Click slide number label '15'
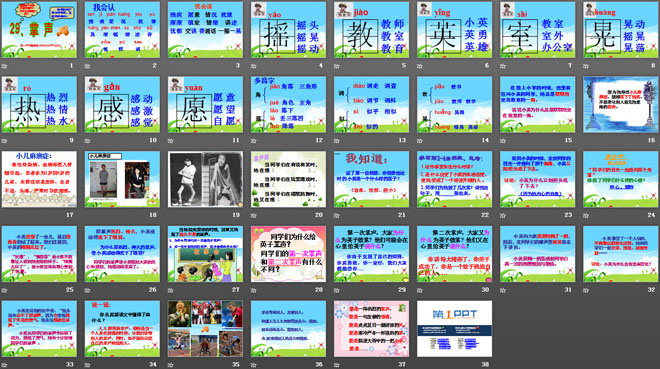This screenshot has height=369, width=660. pyautogui.click(x=568, y=140)
